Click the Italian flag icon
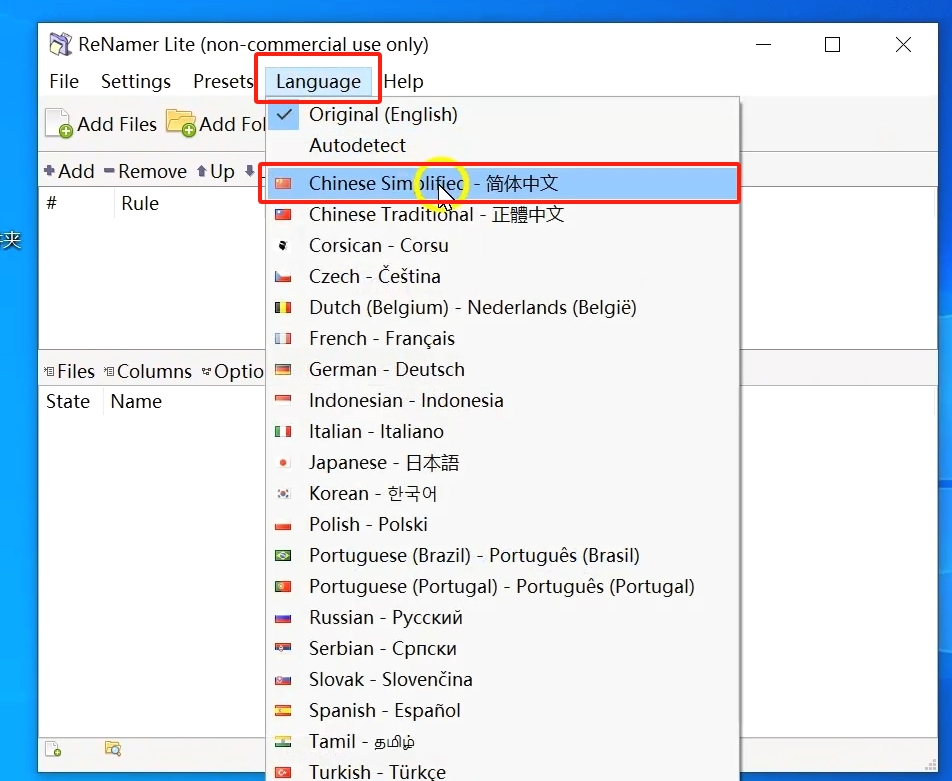This screenshot has height=781, width=952. (283, 431)
